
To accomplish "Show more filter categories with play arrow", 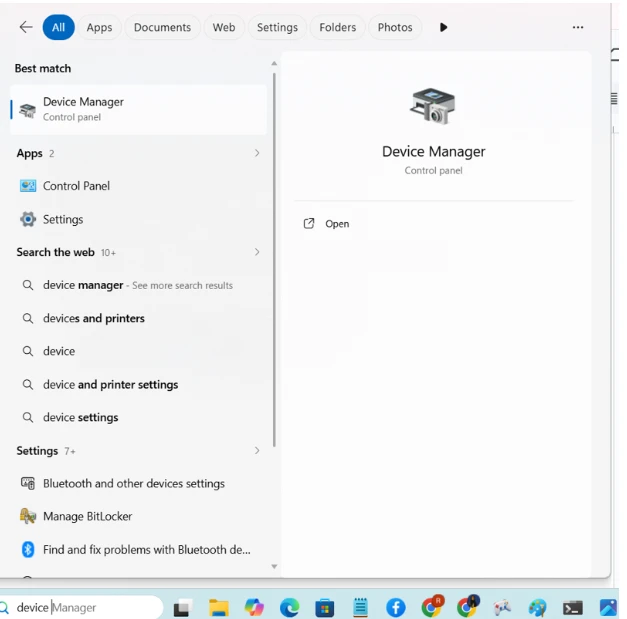I will pos(443,27).
